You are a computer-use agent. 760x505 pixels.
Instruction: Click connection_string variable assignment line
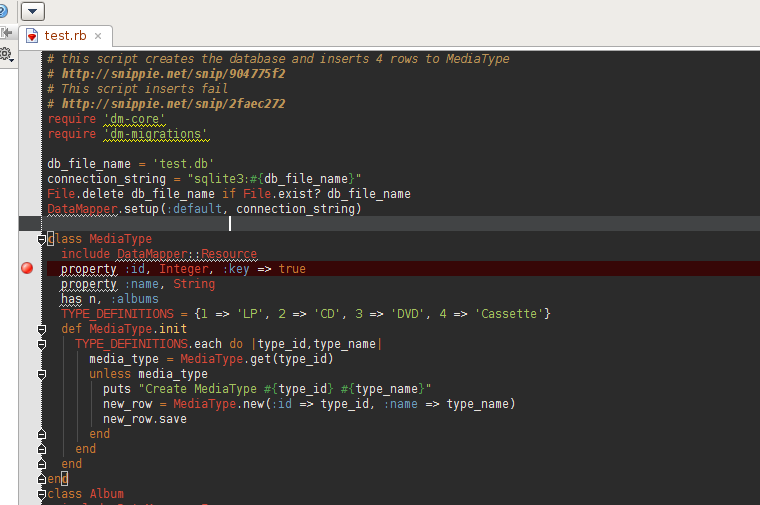coord(204,179)
